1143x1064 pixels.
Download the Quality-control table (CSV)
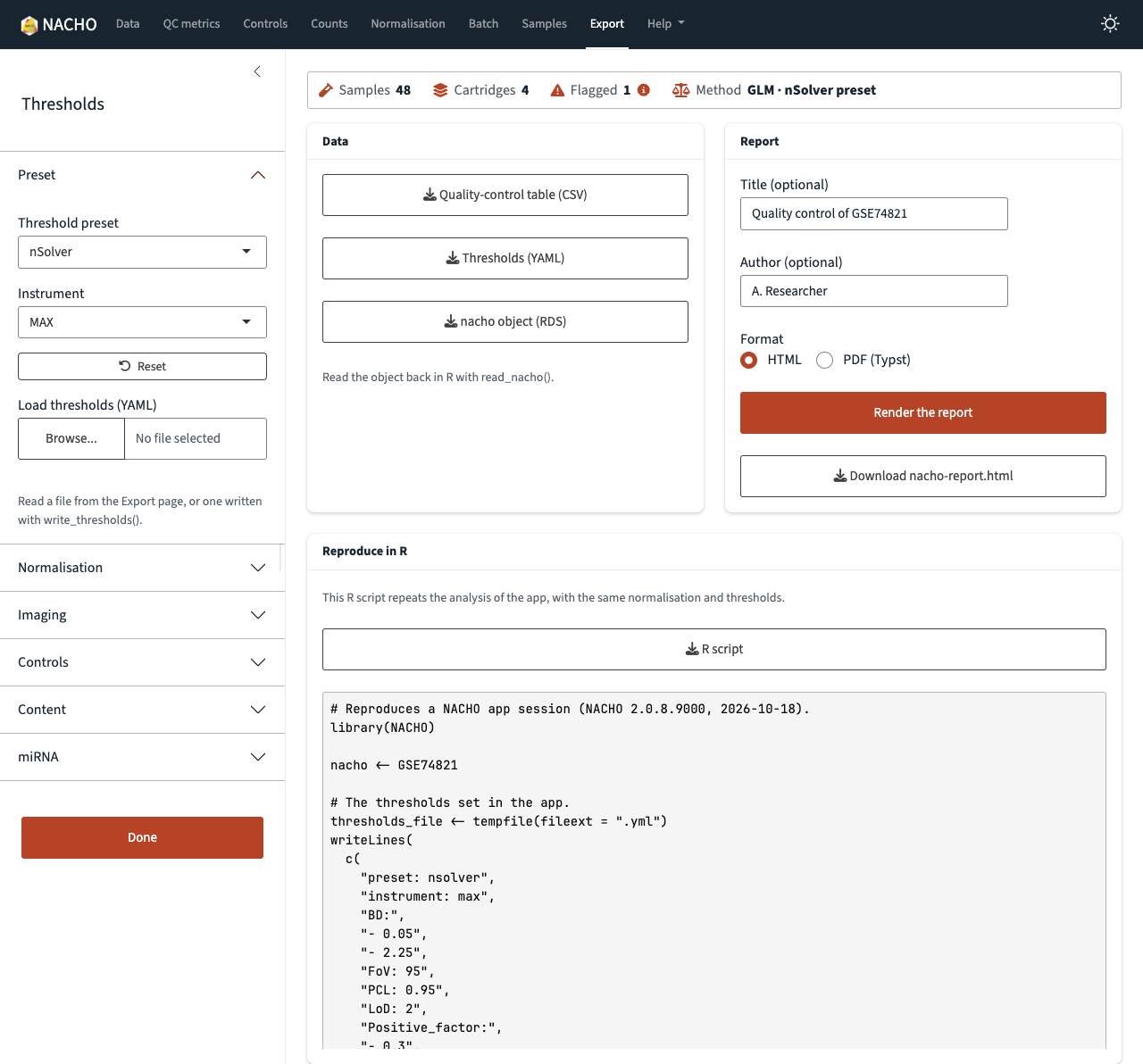[505, 195]
